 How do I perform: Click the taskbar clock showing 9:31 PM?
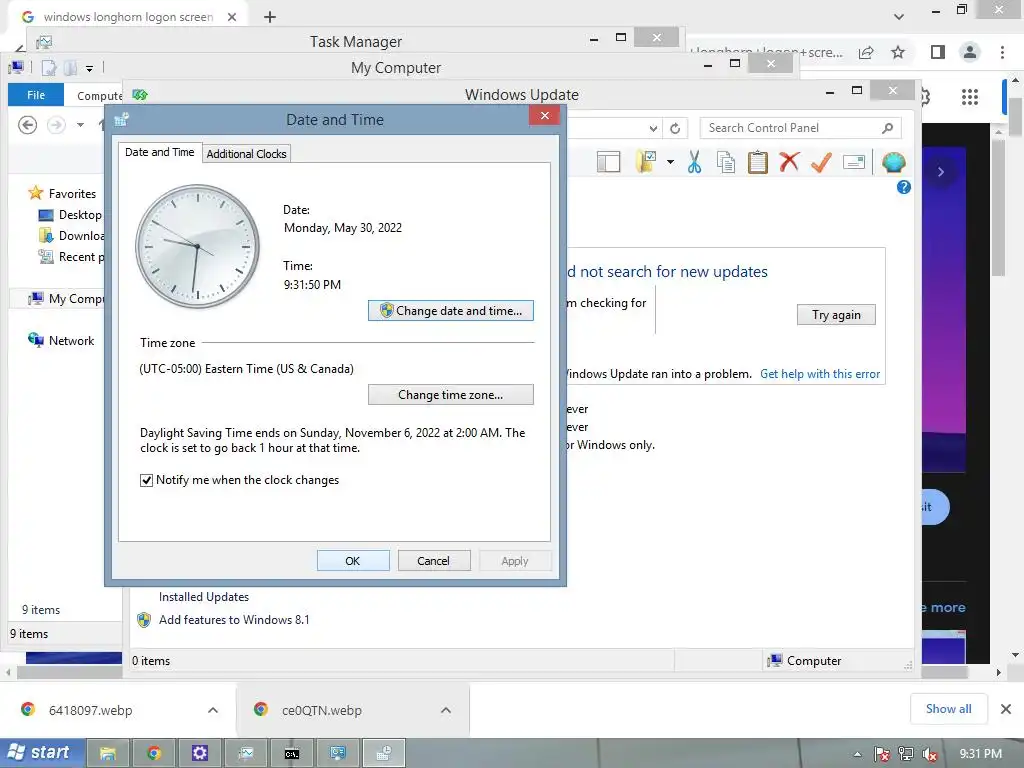point(980,754)
